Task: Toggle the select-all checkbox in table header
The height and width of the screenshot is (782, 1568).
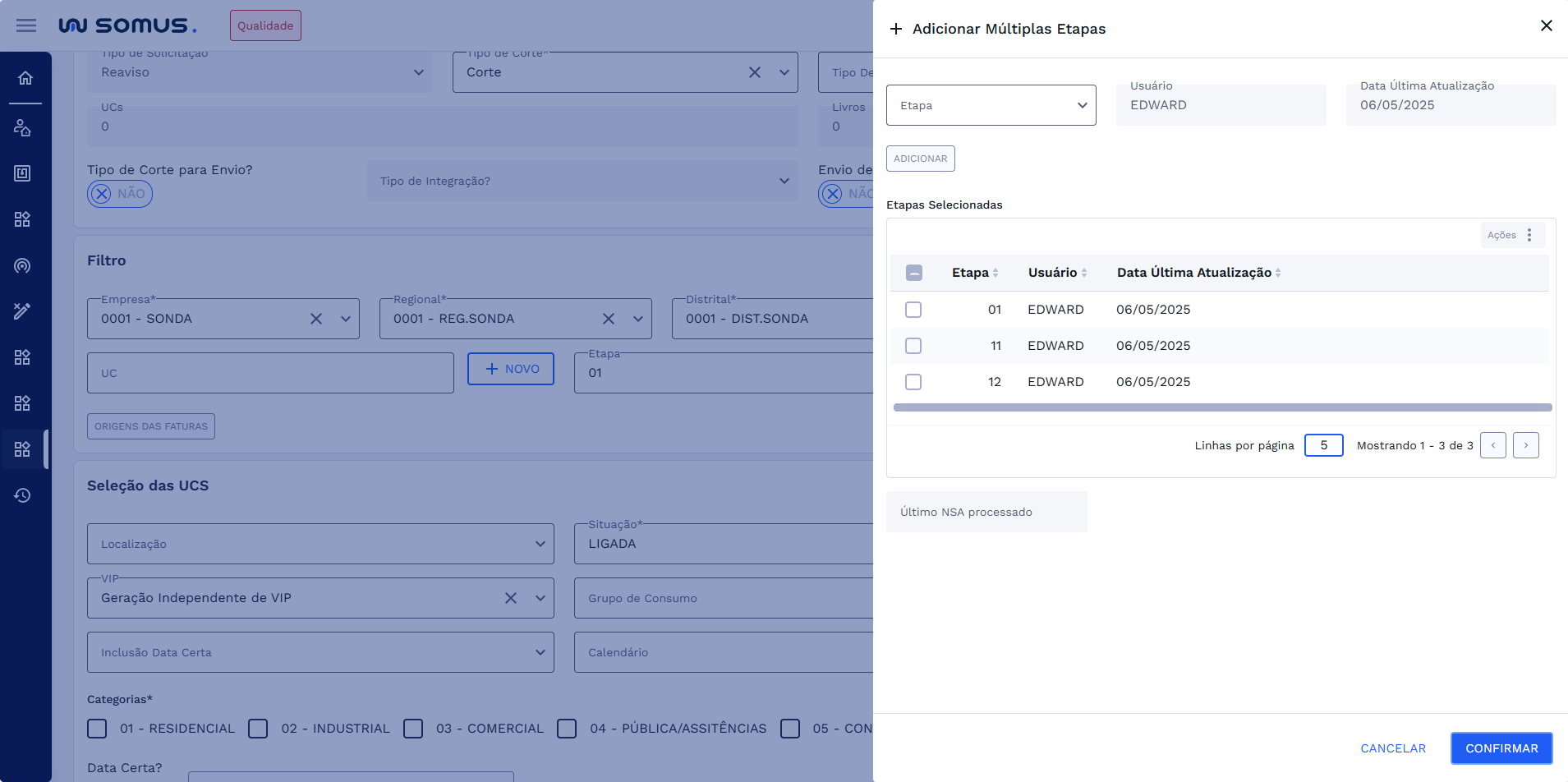Action: (914, 273)
